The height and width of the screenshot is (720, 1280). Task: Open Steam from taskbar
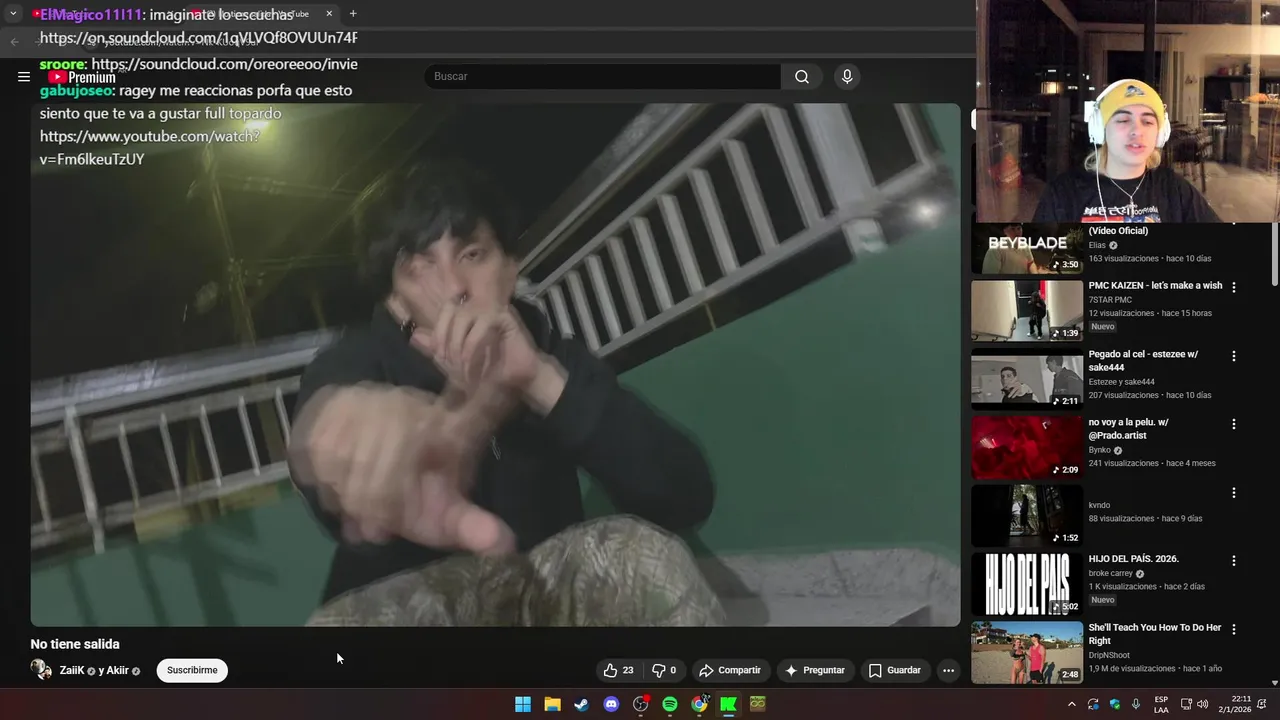point(581,704)
